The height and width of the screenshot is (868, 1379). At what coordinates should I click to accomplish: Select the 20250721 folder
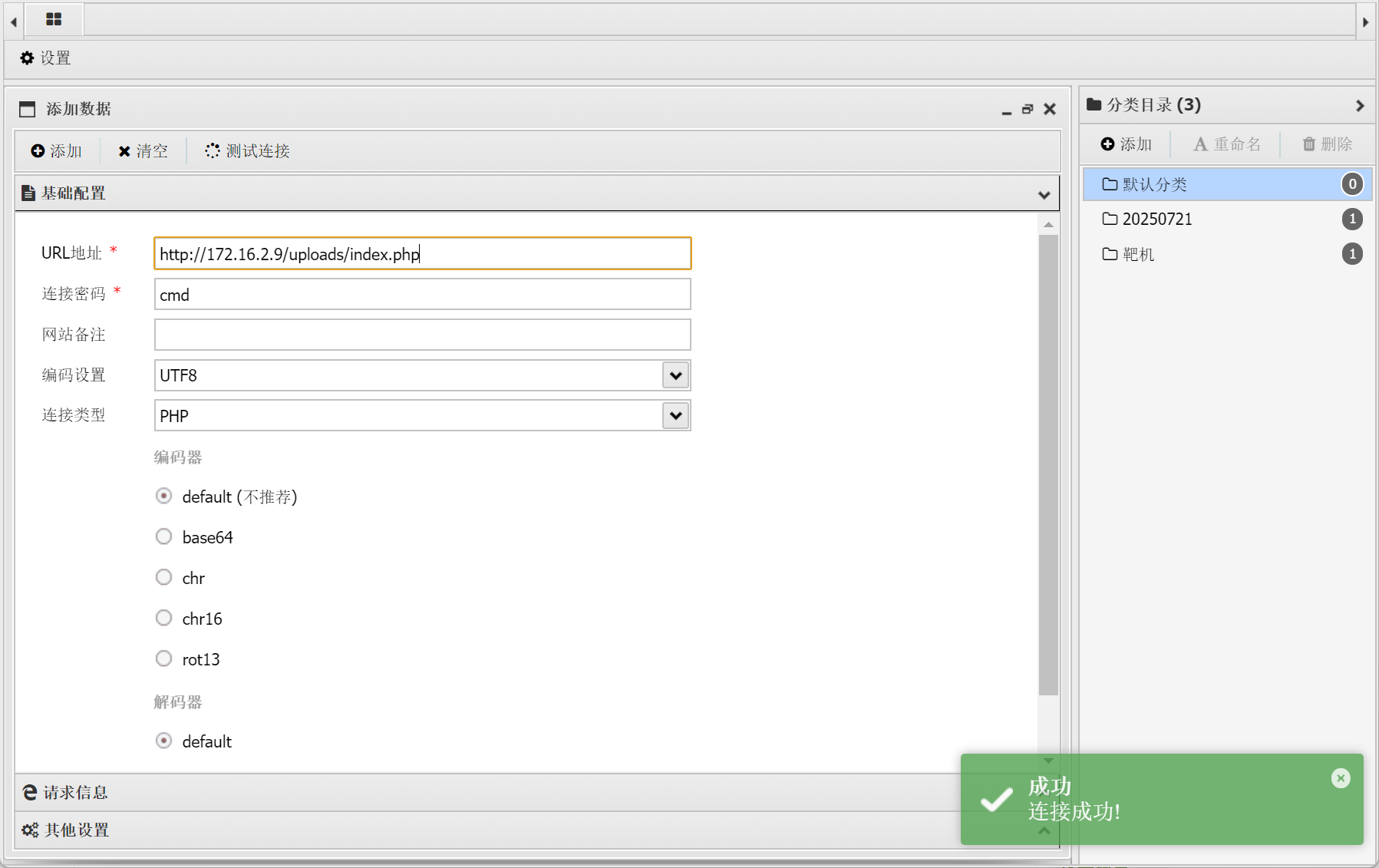[1226, 219]
